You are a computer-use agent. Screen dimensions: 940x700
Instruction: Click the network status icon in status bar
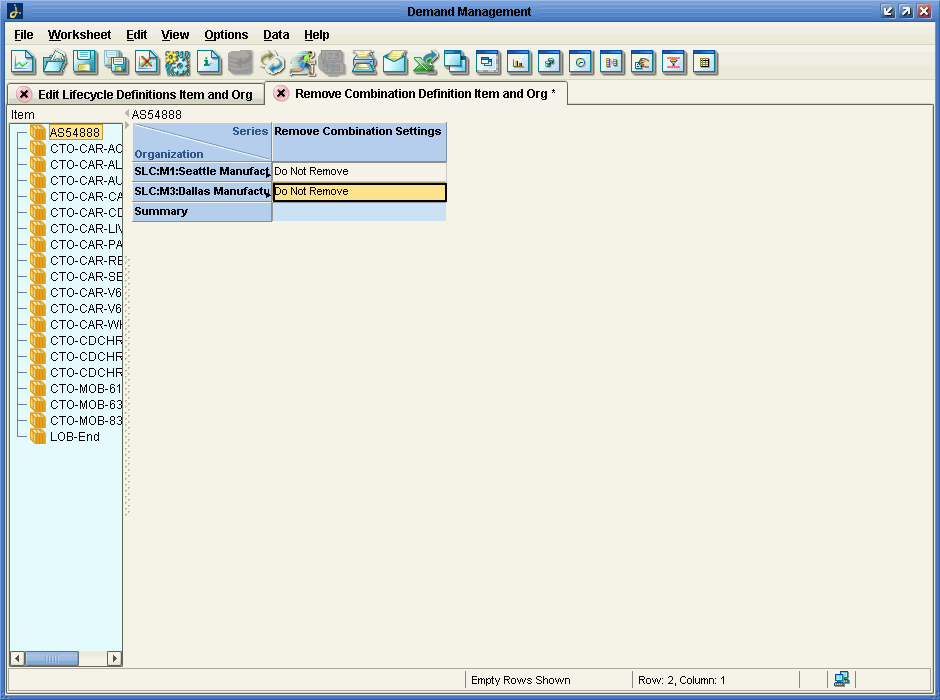[842, 679]
